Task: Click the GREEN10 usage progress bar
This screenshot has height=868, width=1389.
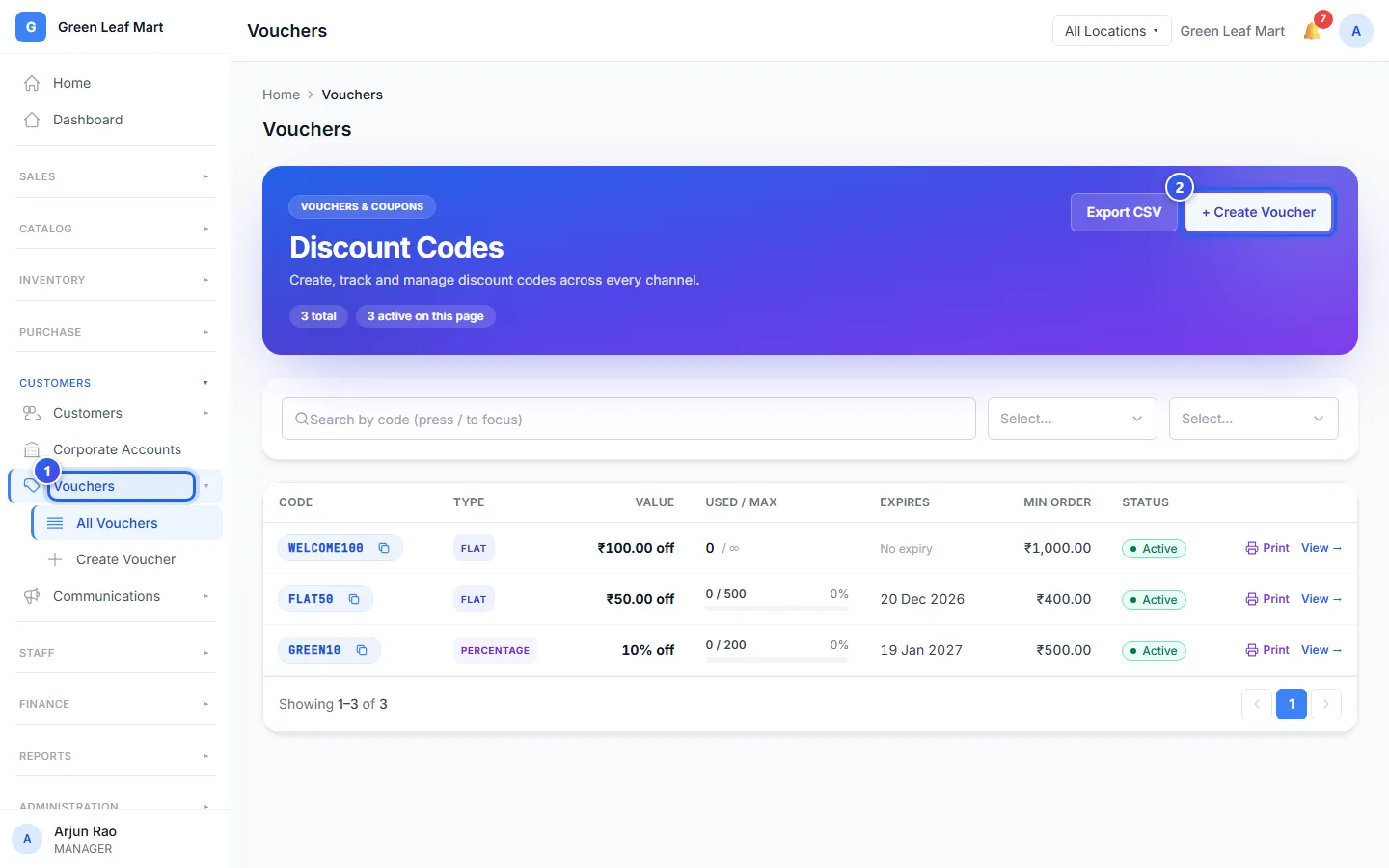Action: pos(777,659)
